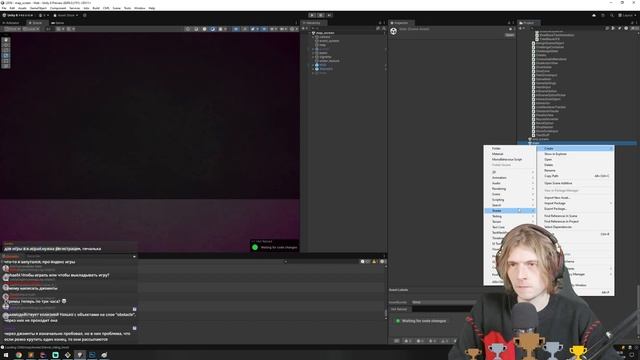Open Unity from the Windows taskbar
The image size is (640, 360).
(80, 355)
